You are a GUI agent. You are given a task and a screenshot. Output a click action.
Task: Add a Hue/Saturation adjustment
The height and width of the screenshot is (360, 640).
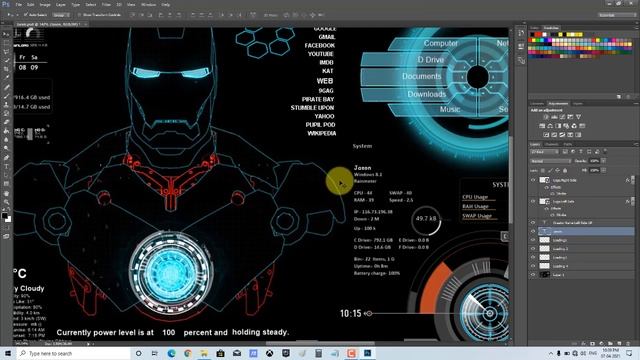[542, 126]
